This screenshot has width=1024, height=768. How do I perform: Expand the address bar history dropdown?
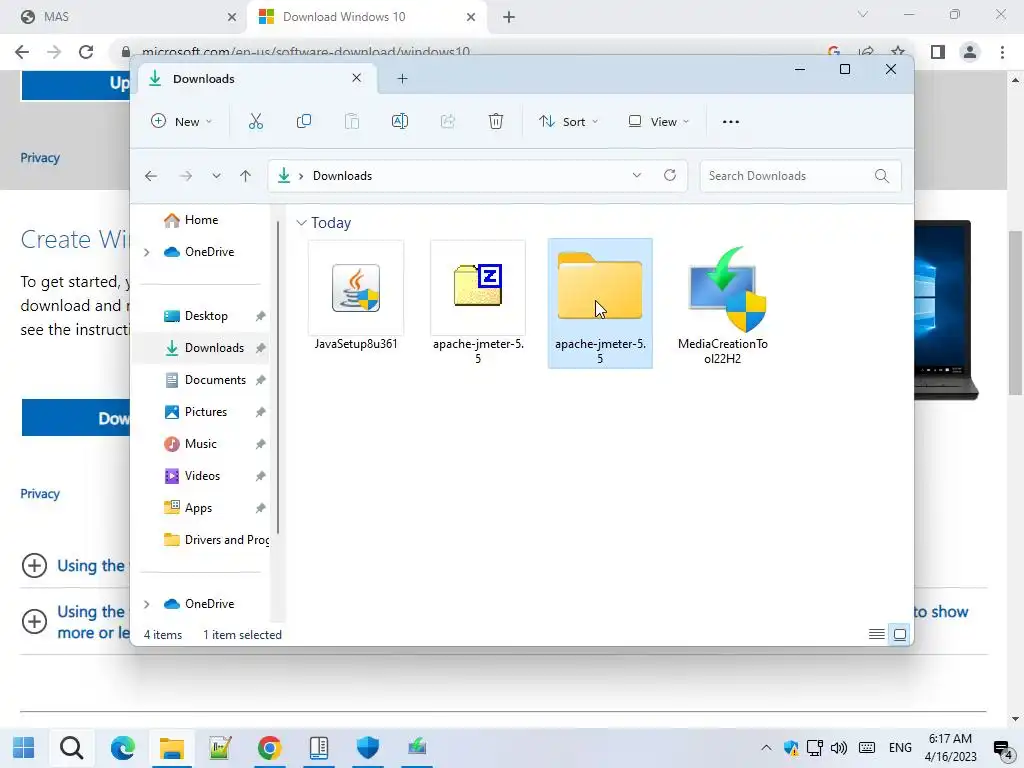click(x=637, y=175)
